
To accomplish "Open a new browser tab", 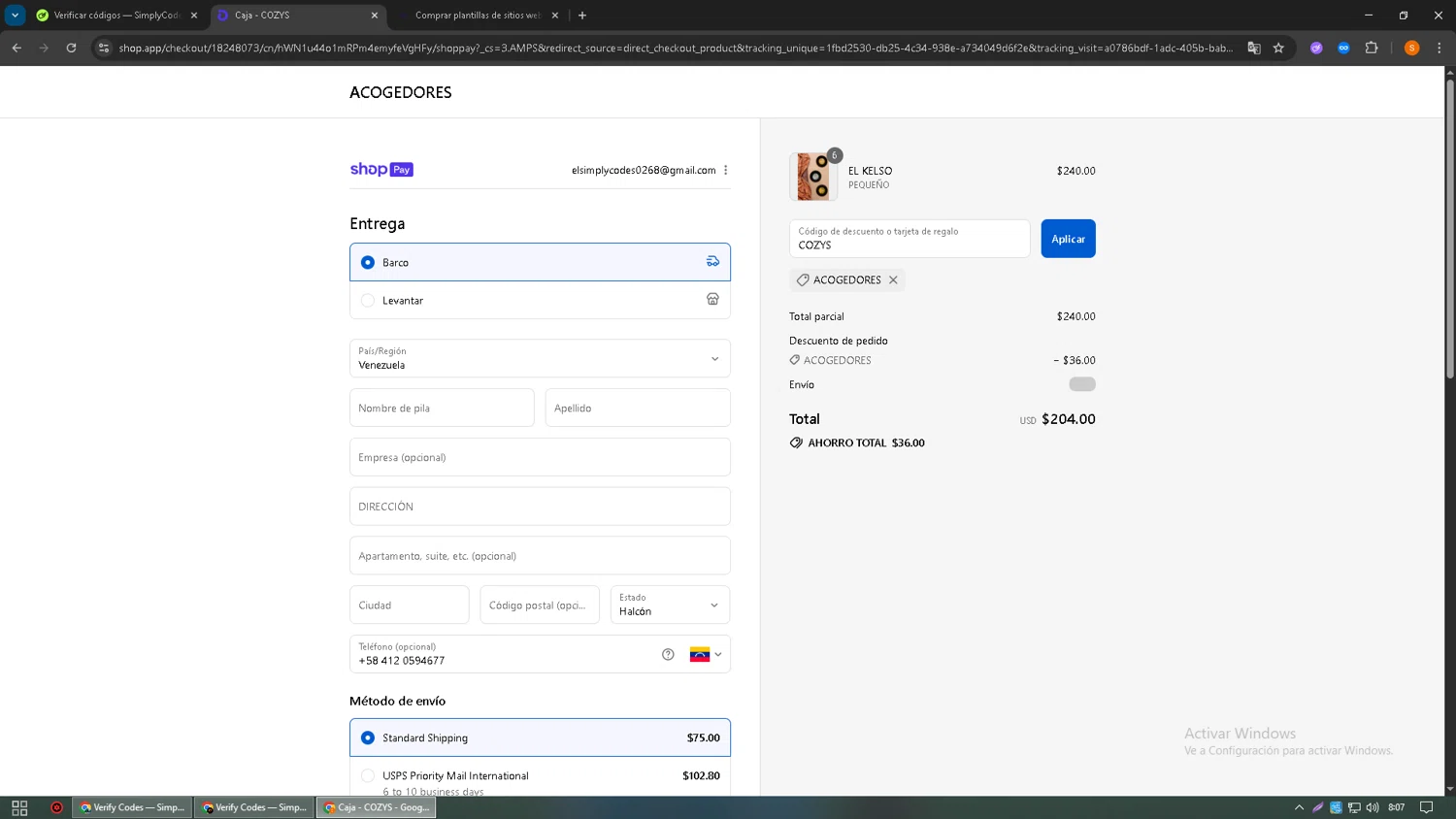I will point(582,16).
